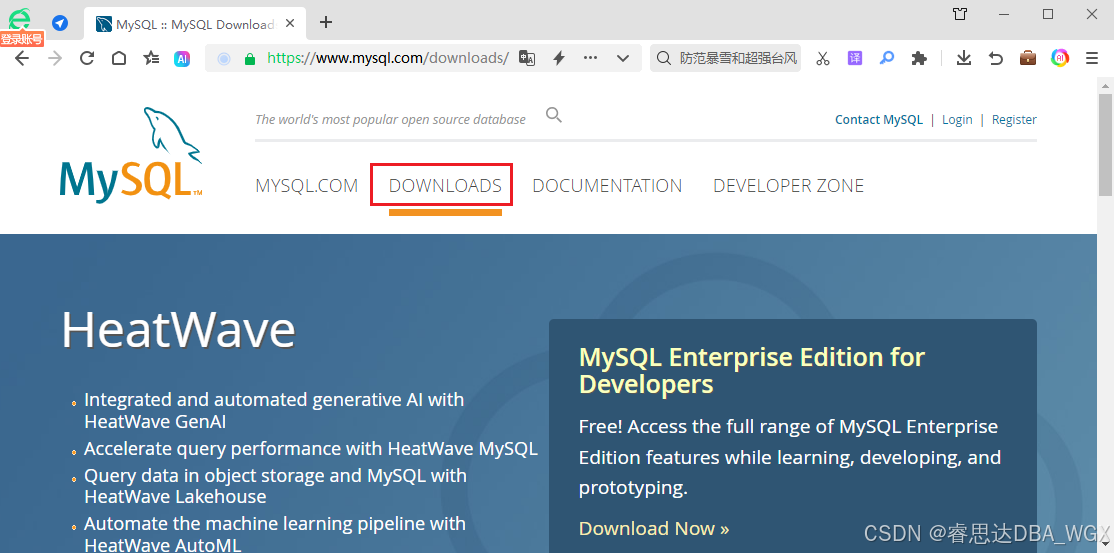Click the browser search box
Screen dimensions: 1114x554
(725, 58)
